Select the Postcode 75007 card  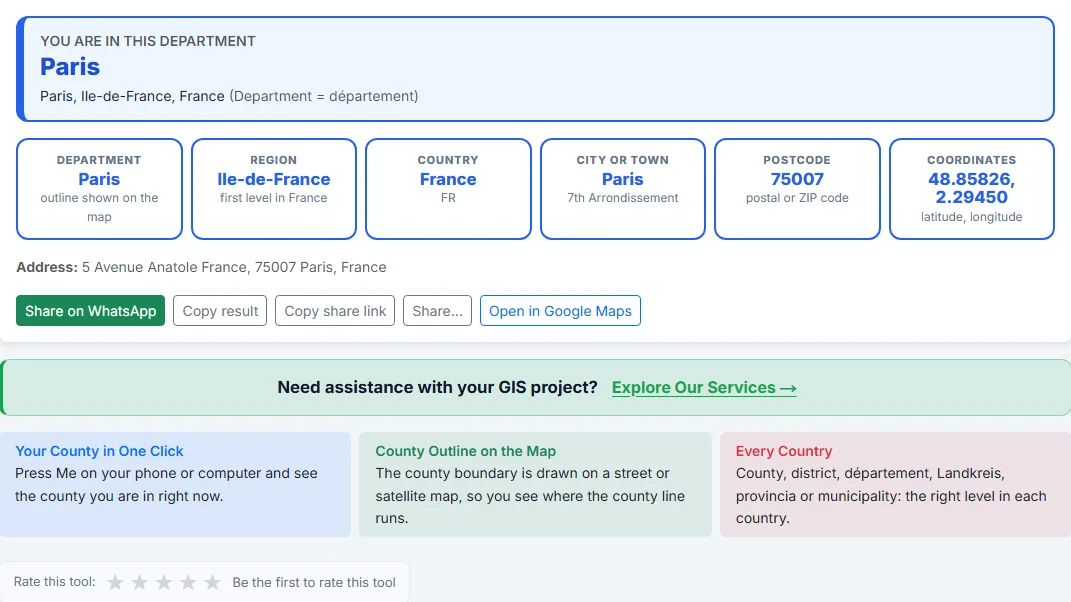797,189
